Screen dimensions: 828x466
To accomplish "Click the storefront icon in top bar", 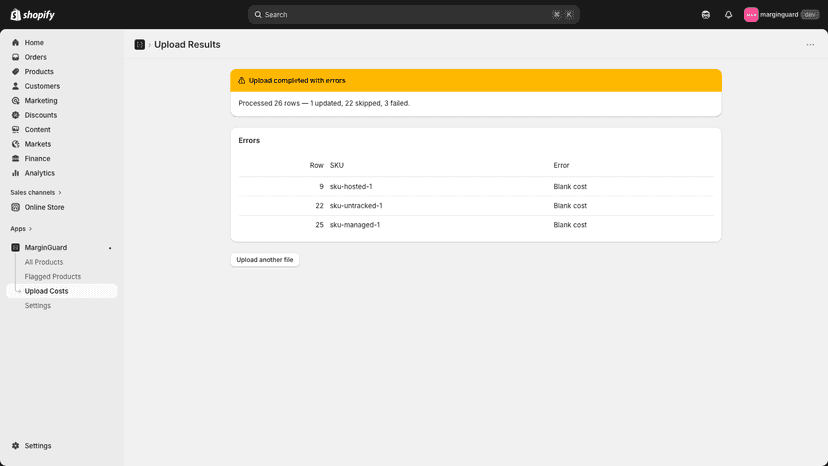I will [705, 15].
